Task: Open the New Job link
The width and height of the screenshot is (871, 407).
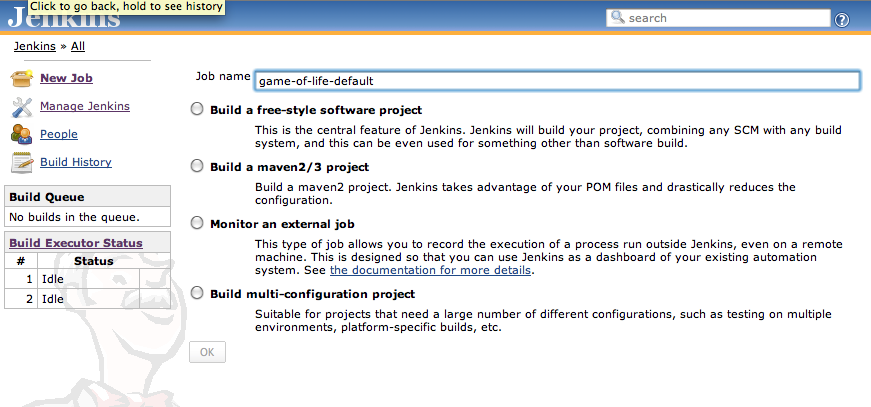Action: pyautogui.click(x=66, y=78)
